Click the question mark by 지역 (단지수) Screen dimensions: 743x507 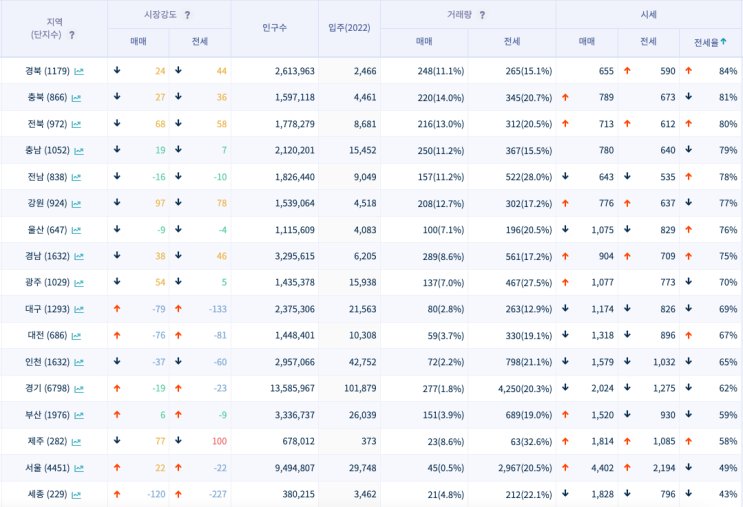(x=72, y=35)
